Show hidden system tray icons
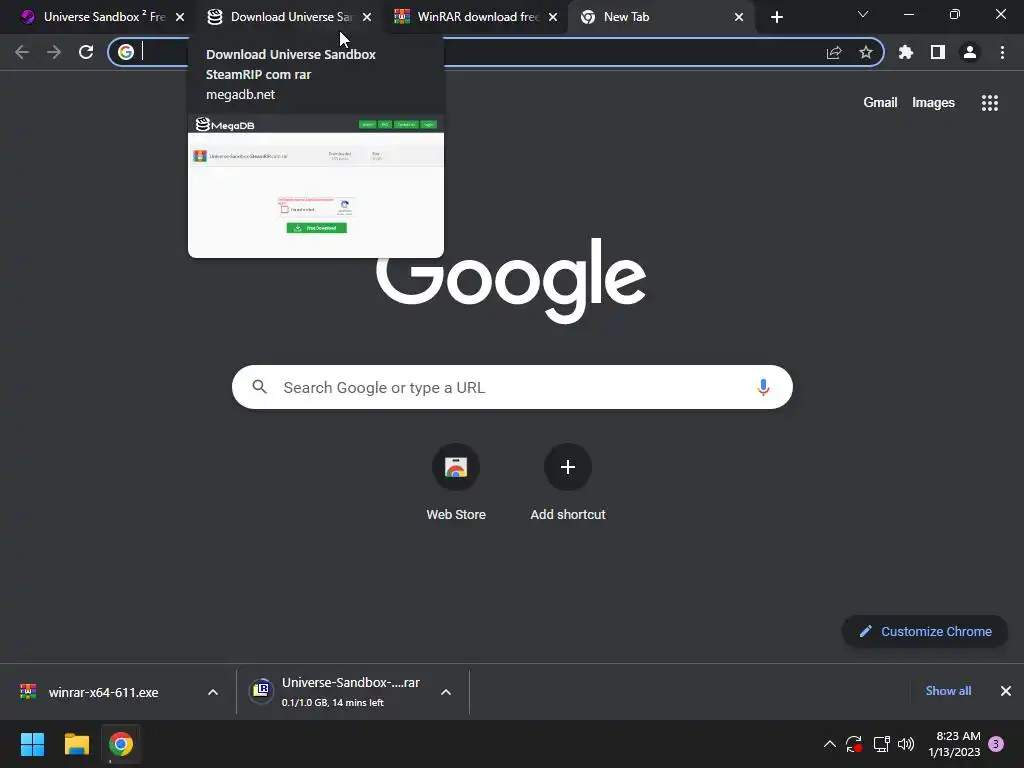The width and height of the screenshot is (1024, 768). click(x=829, y=744)
